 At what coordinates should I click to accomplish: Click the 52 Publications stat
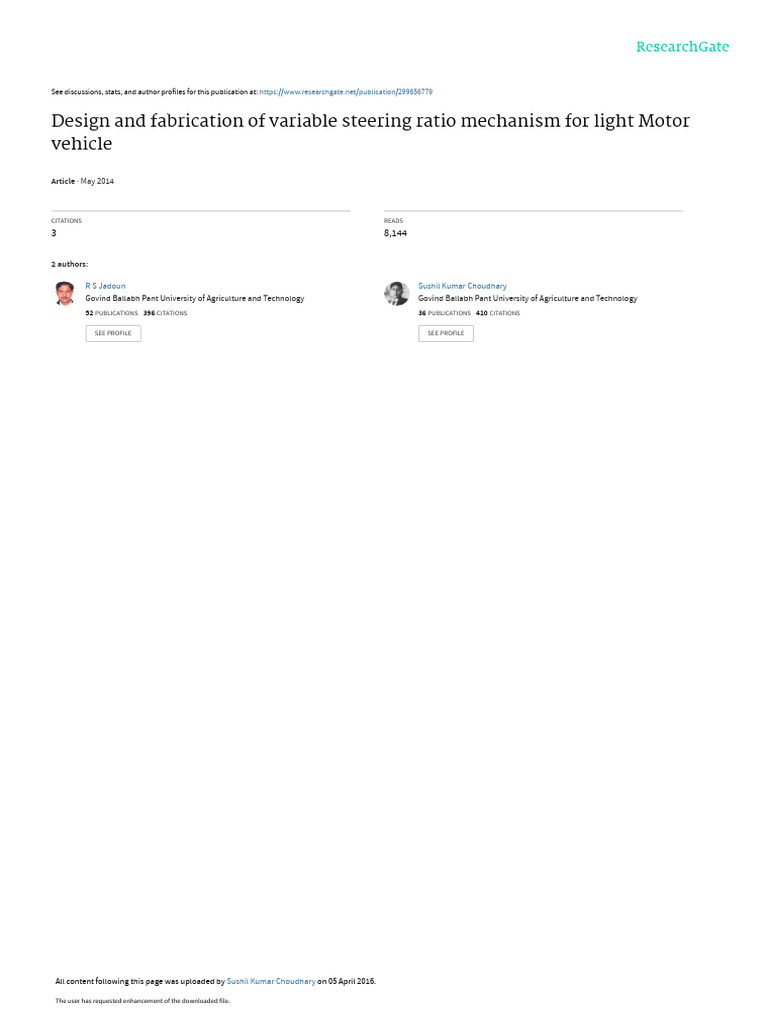pyautogui.click(x=112, y=313)
